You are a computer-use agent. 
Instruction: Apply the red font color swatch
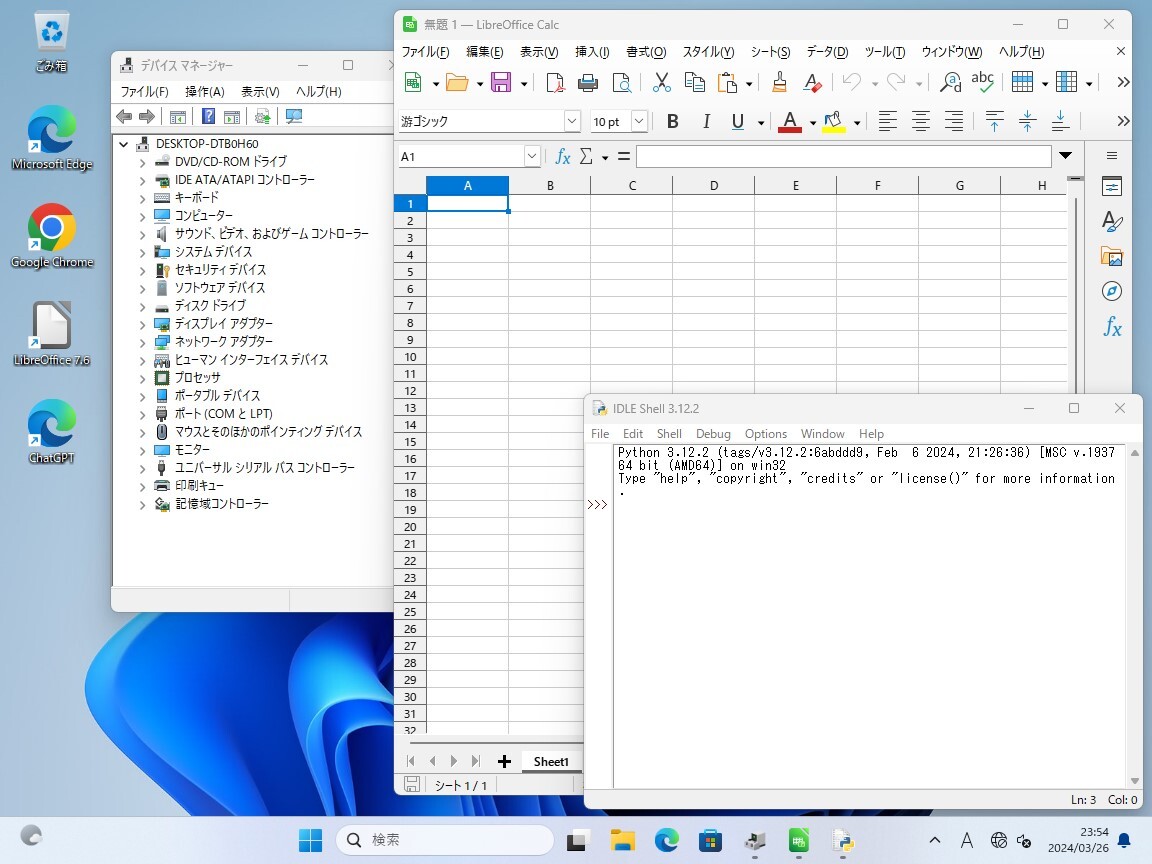click(790, 121)
